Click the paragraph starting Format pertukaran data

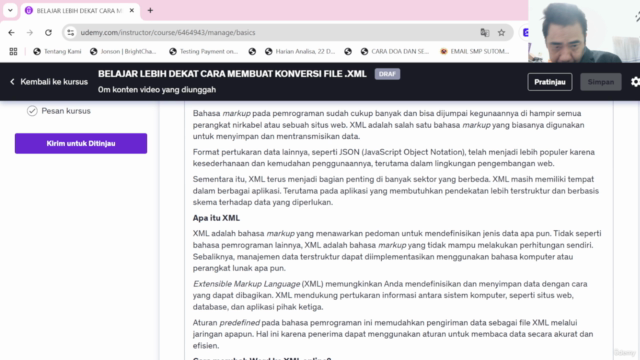(x=395, y=158)
